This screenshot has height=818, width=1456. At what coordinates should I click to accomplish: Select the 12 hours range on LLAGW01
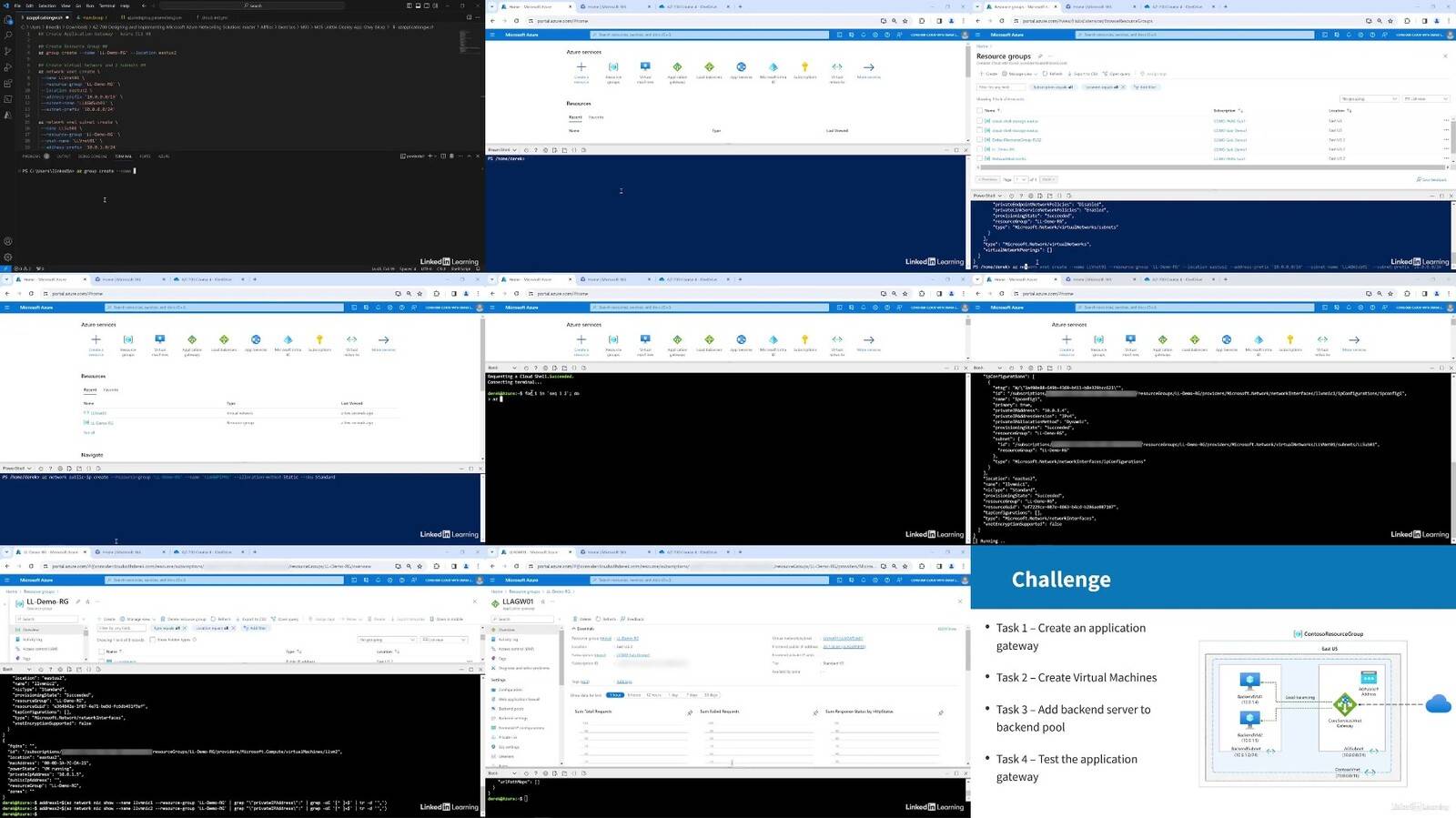tap(654, 695)
